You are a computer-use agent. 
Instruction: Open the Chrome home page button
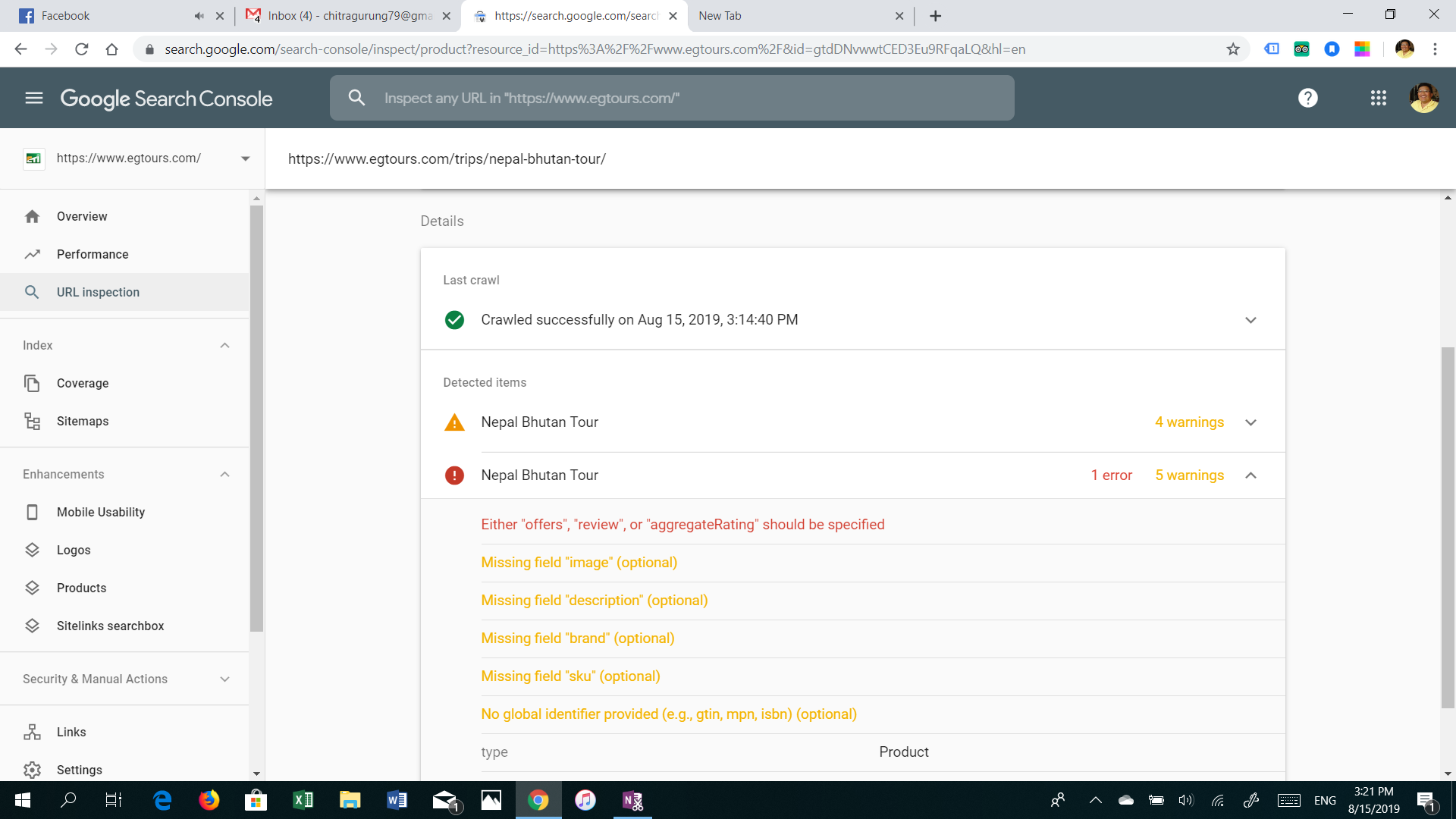click(x=112, y=49)
